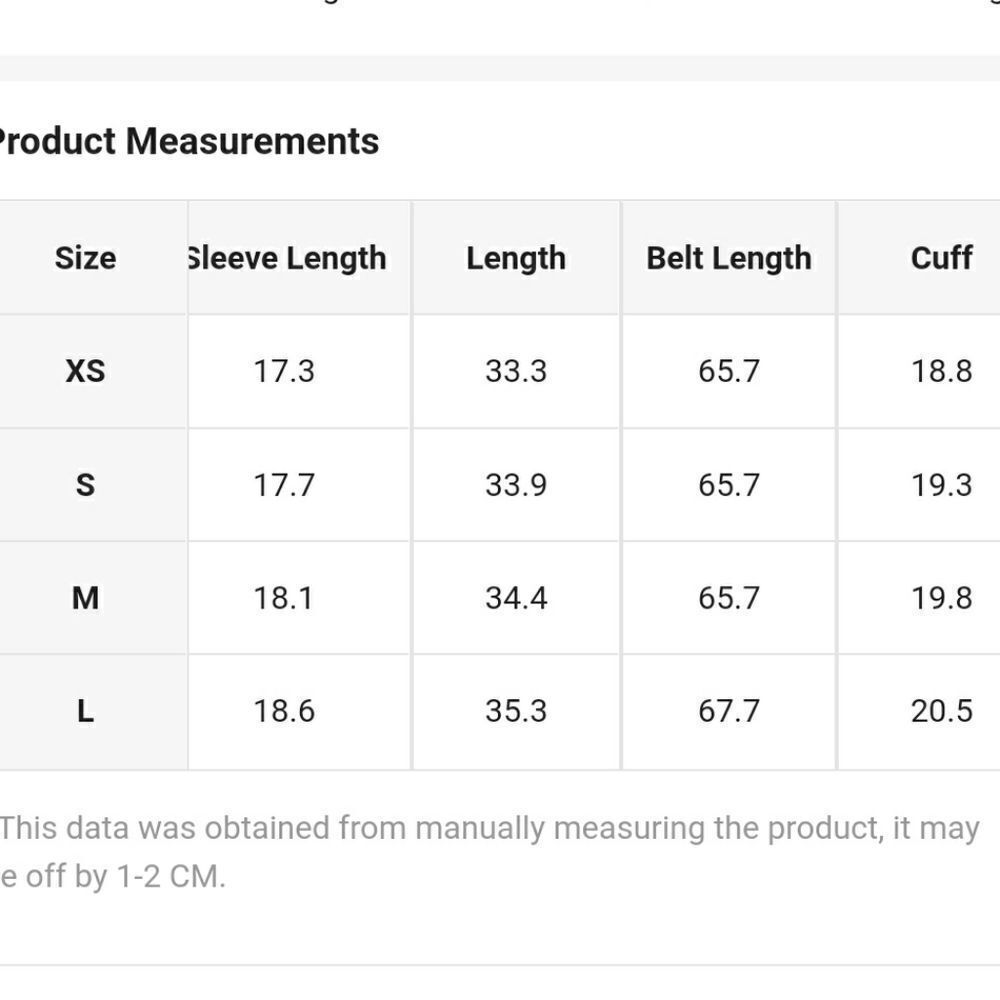Select the L size row label
This screenshot has height=1000, width=1000.
(85, 711)
